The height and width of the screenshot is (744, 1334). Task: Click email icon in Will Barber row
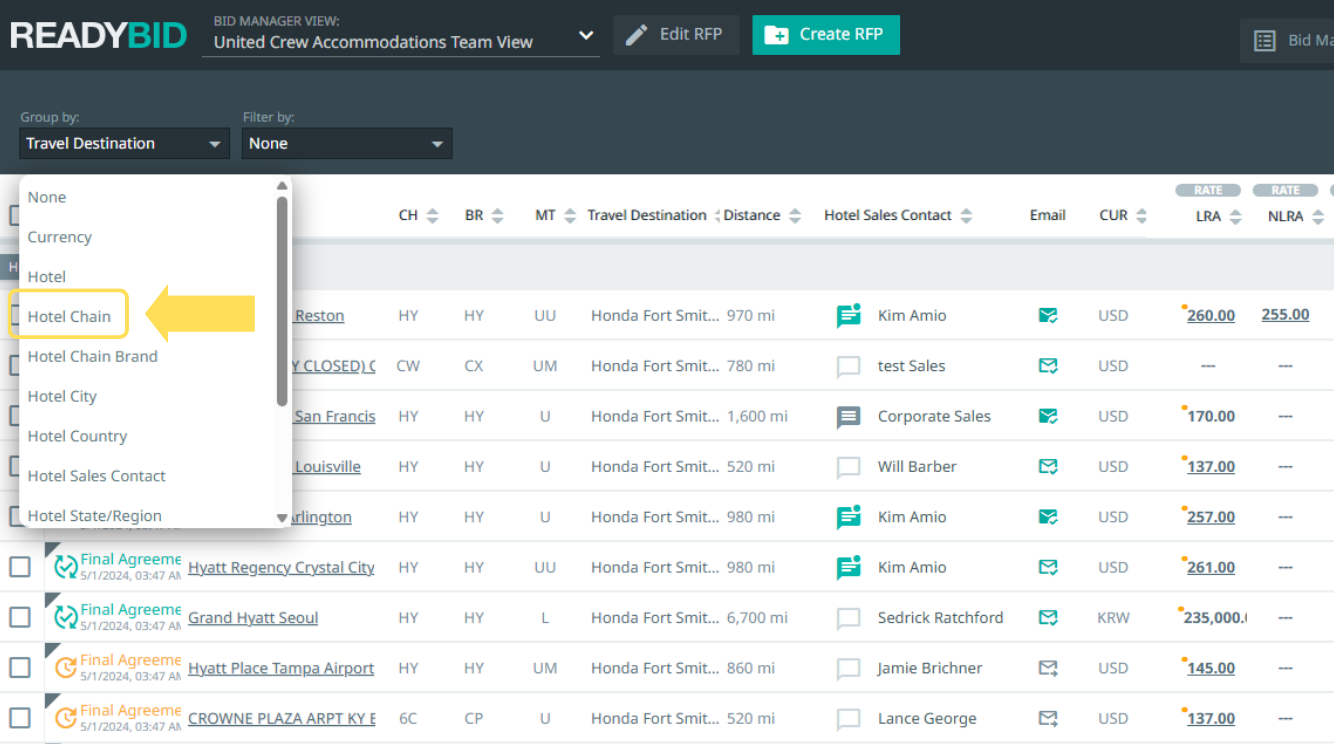(x=1048, y=466)
